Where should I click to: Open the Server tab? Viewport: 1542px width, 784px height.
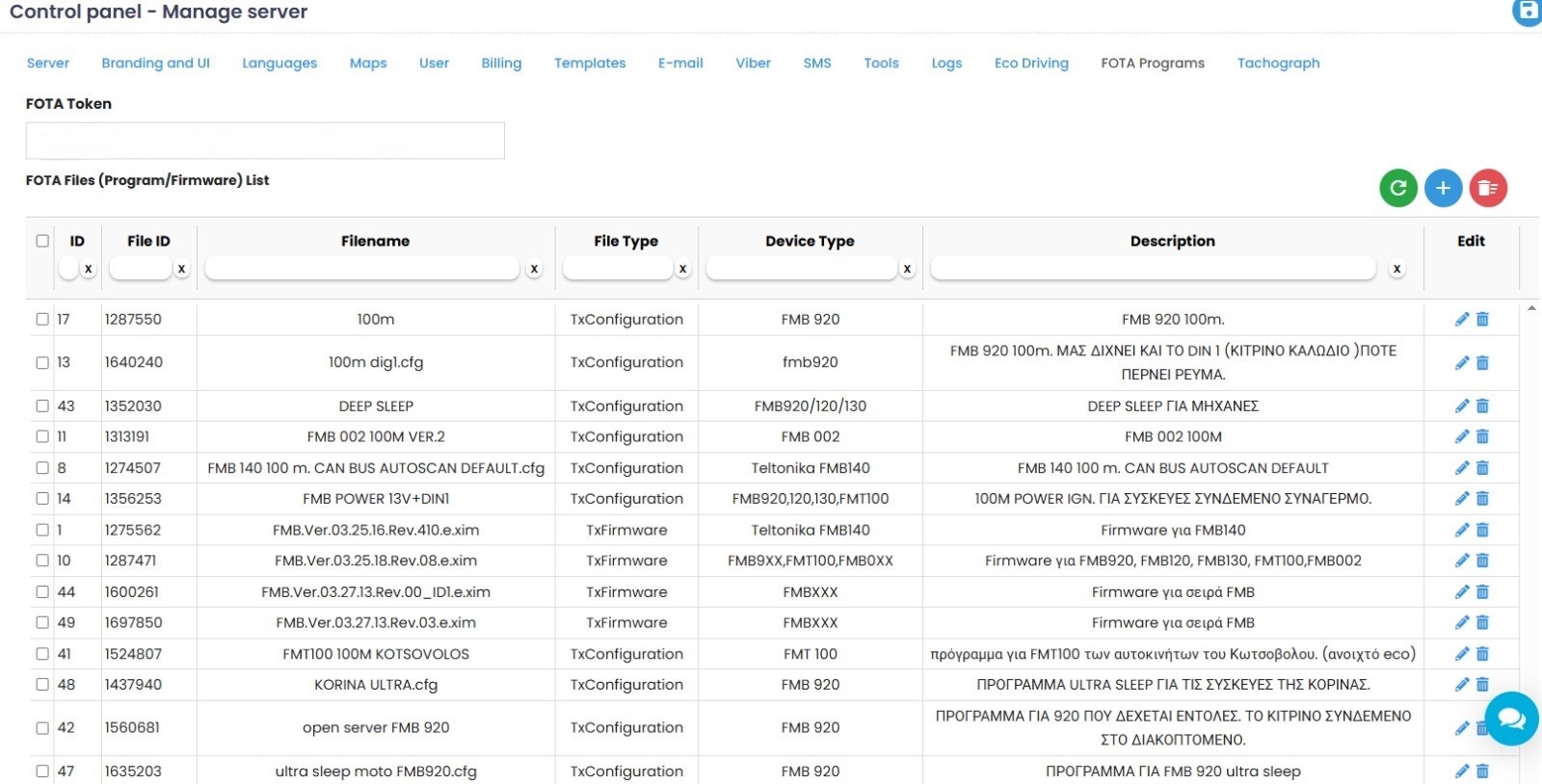(48, 63)
